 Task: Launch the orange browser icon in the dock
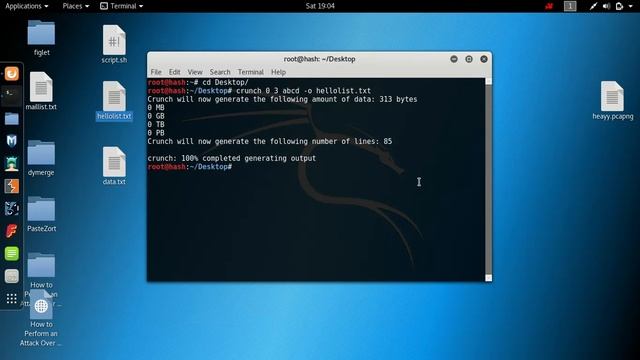click(x=11, y=74)
